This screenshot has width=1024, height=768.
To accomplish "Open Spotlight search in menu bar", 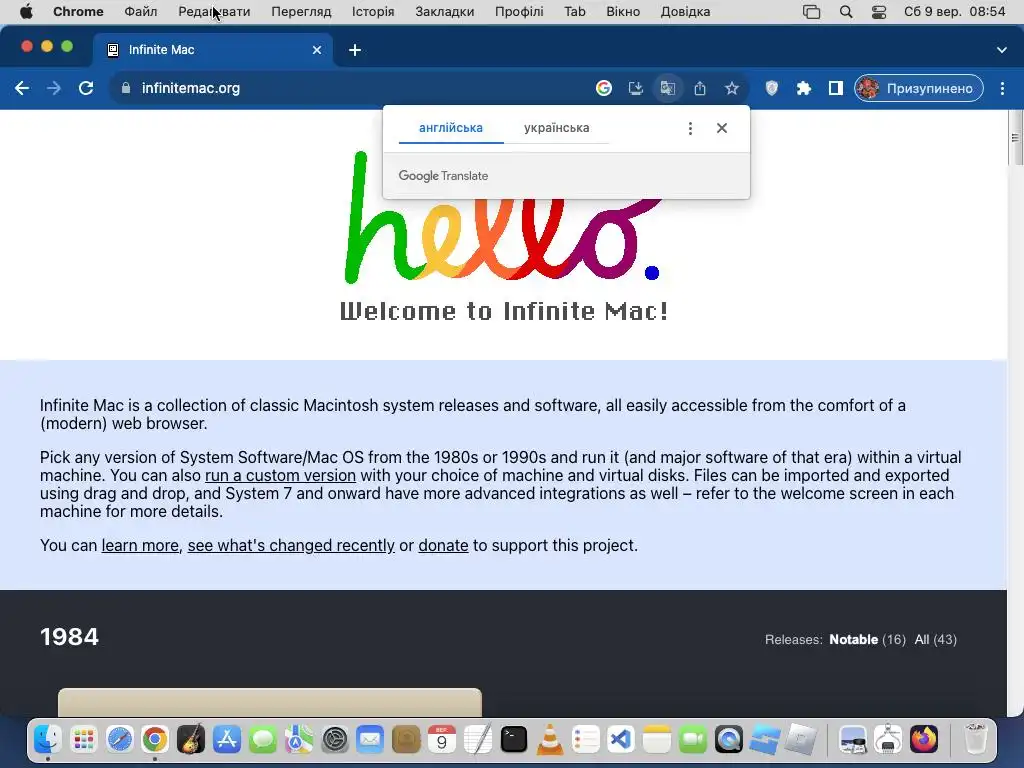I will 846,12.
